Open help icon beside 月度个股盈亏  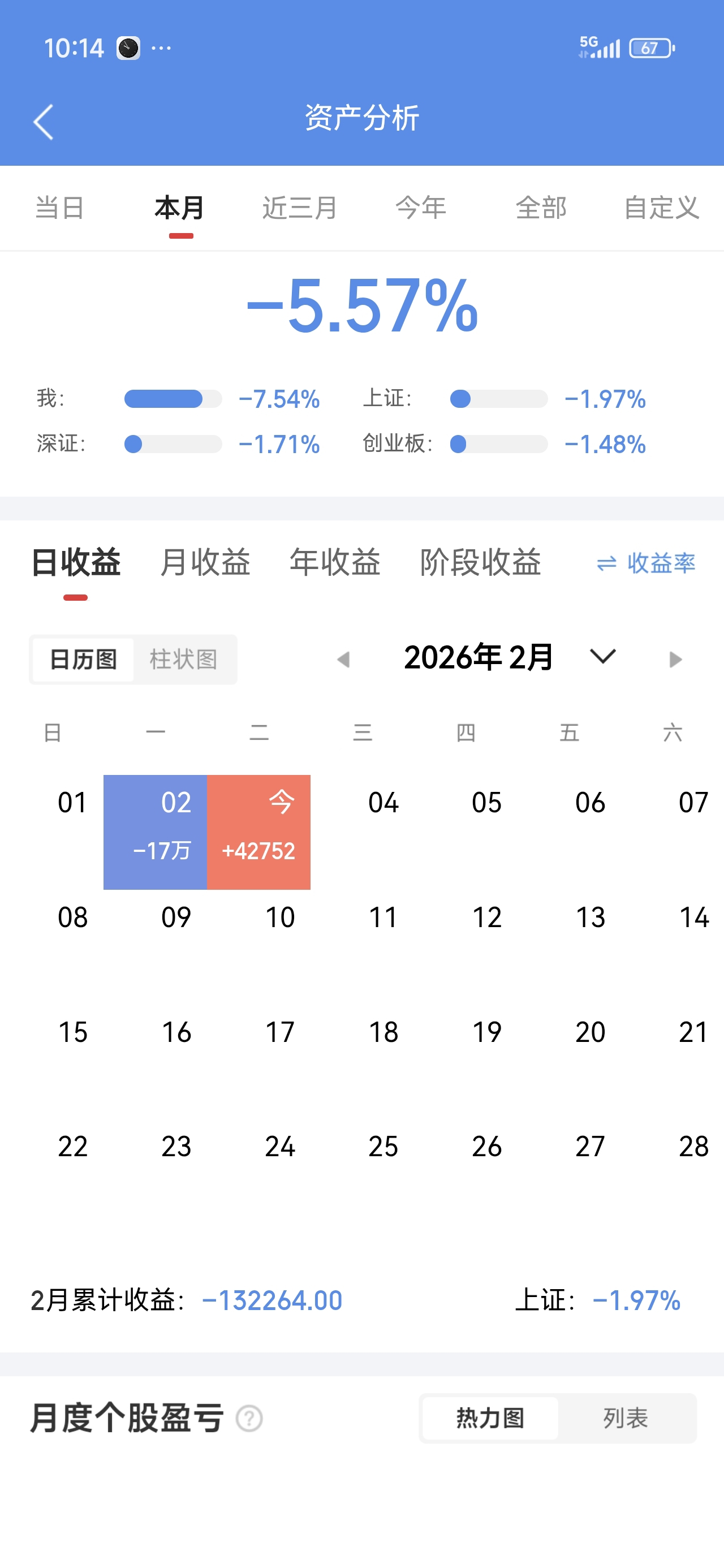click(x=249, y=1418)
